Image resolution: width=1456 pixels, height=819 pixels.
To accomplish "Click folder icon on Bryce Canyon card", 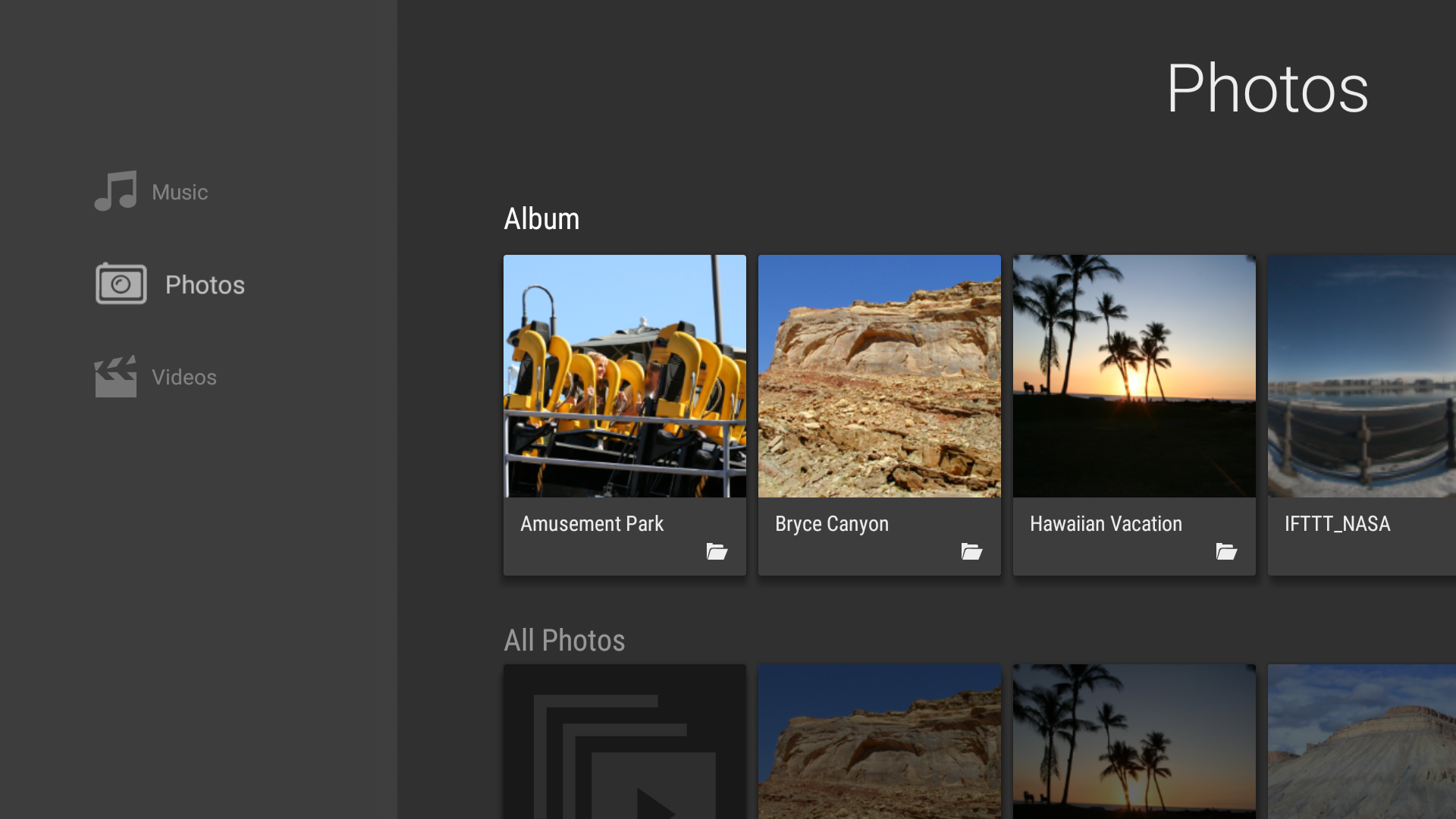I will 971,551.
